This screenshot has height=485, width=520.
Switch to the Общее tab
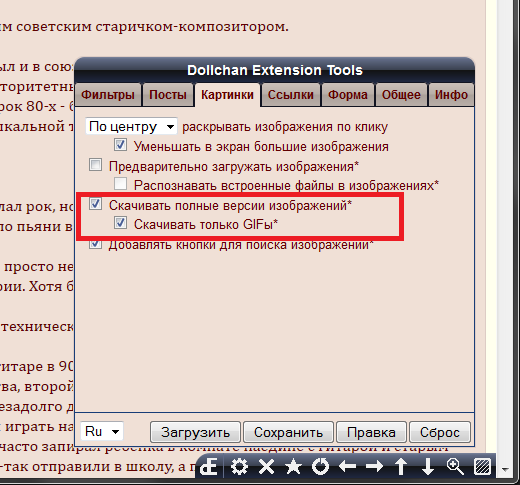pos(401,95)
